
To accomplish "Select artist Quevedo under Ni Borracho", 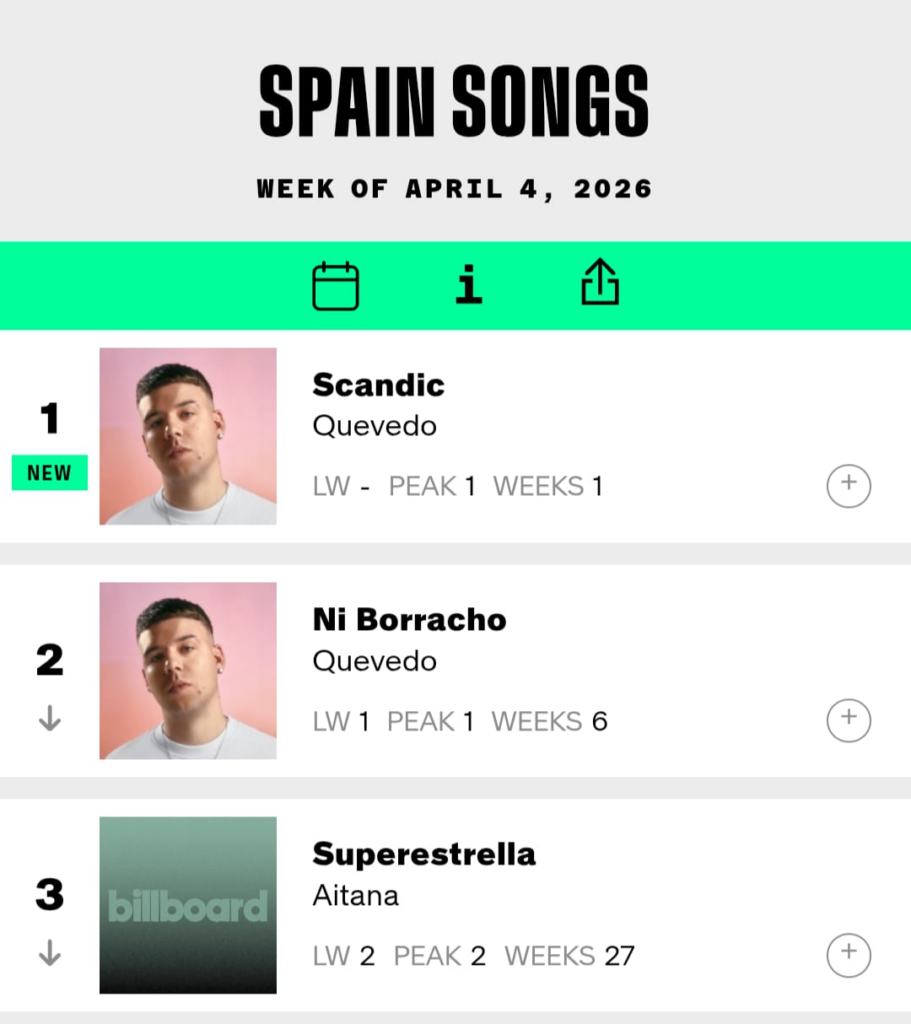I will point(374,661).
